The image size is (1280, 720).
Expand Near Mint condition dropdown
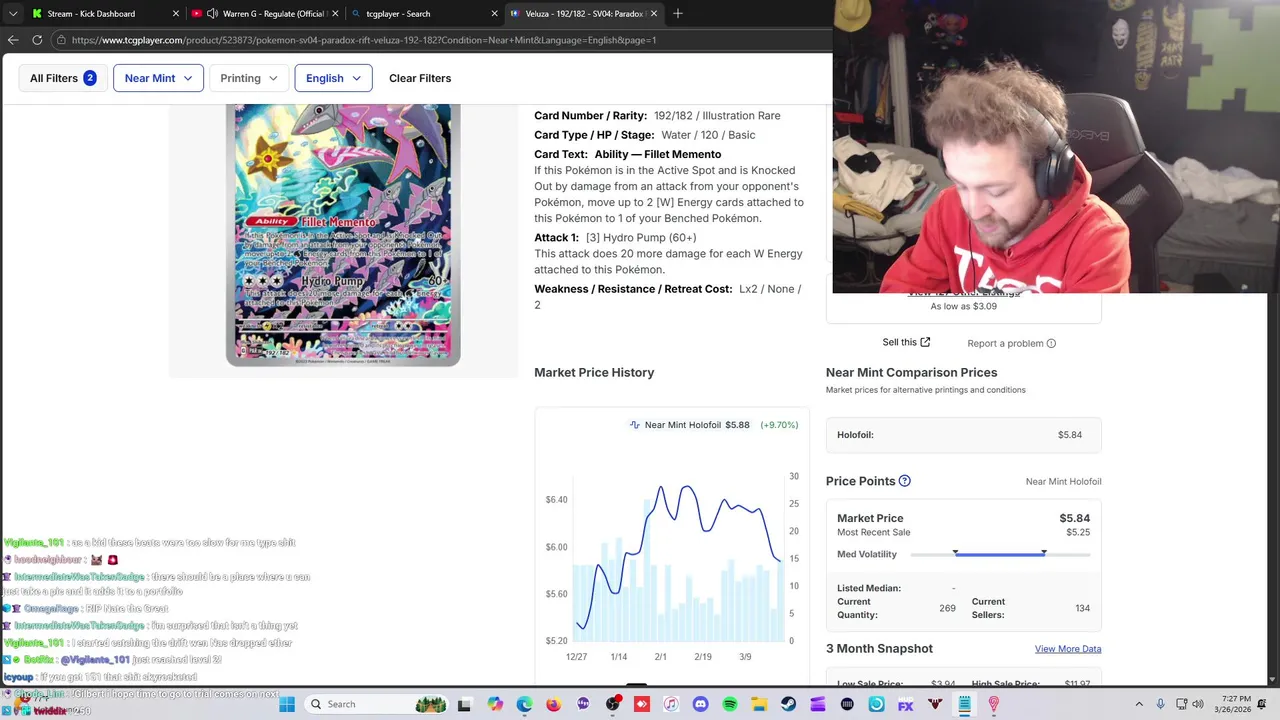click(158, 78)
